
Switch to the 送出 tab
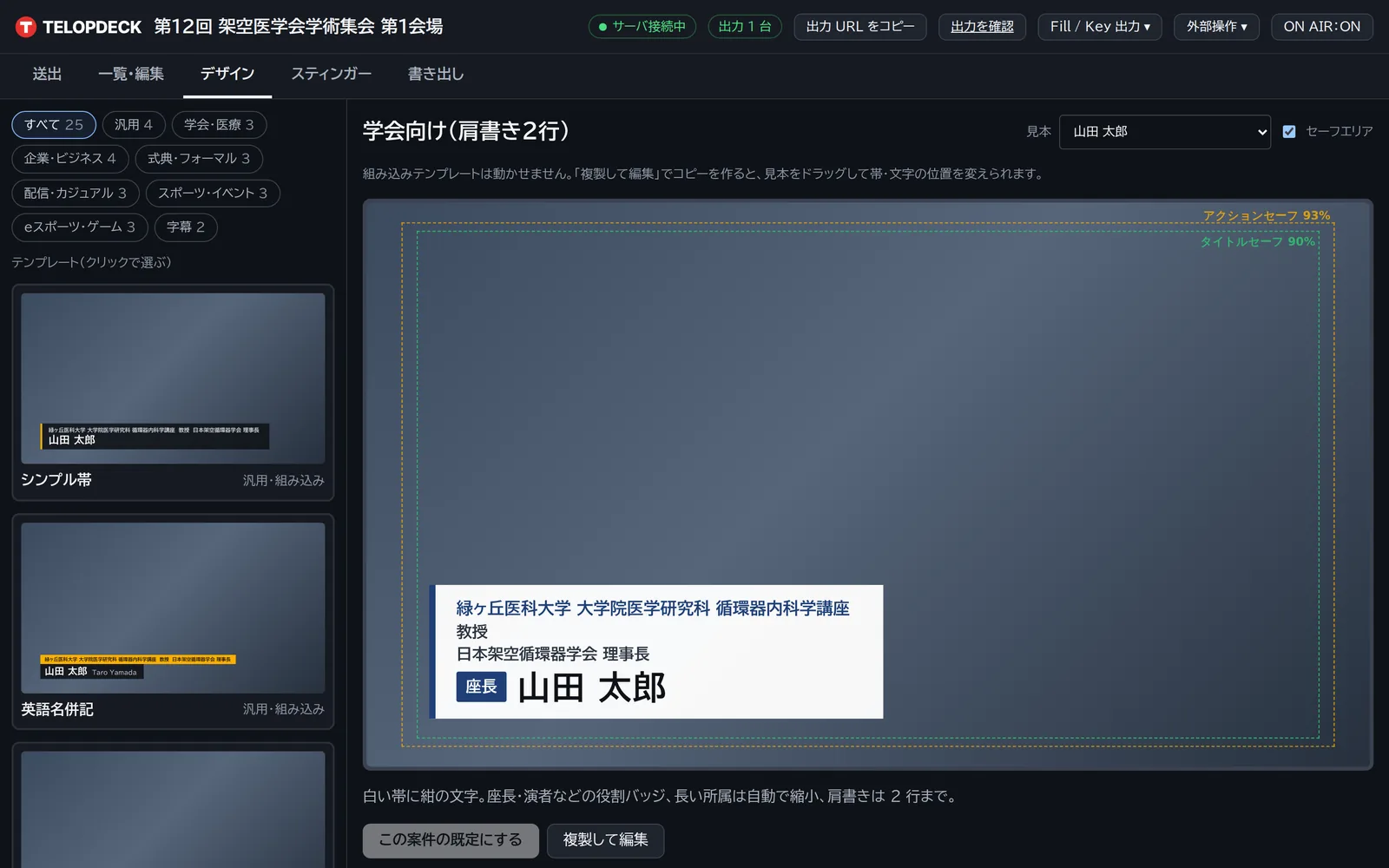tap(47, 75)
